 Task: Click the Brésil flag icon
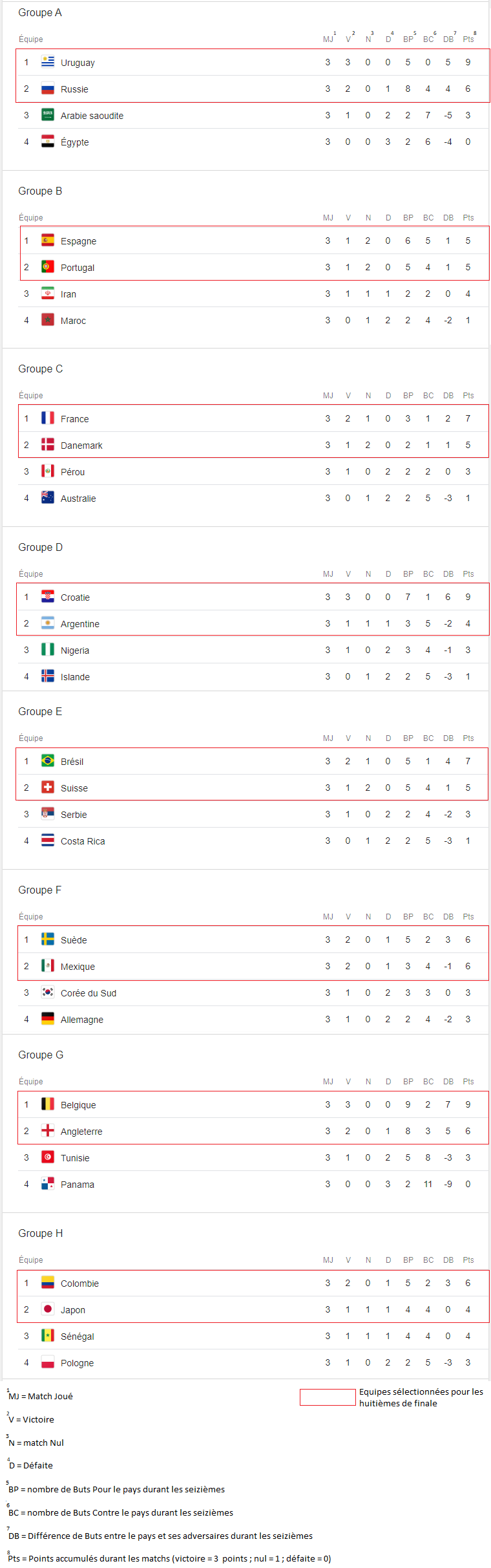(48, 761)
